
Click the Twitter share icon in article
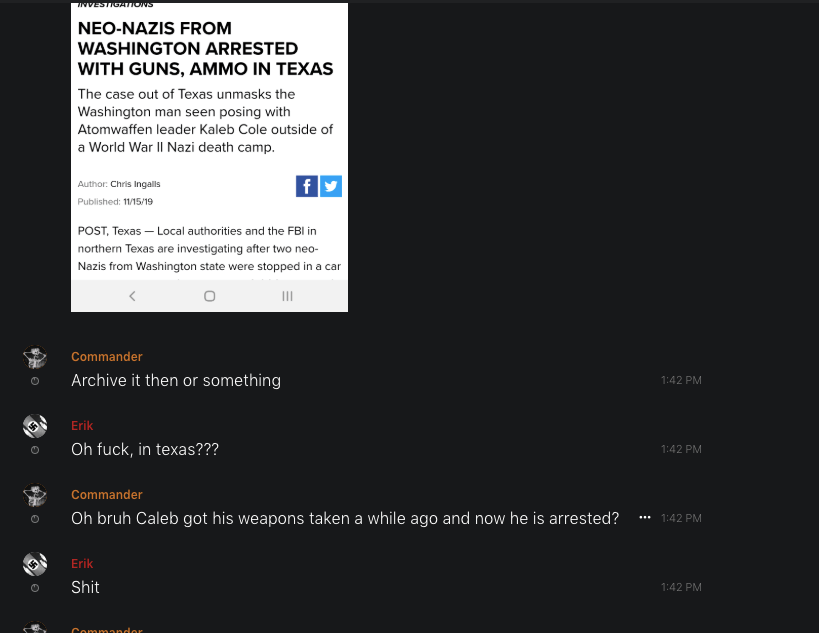(x=331, y=186)
